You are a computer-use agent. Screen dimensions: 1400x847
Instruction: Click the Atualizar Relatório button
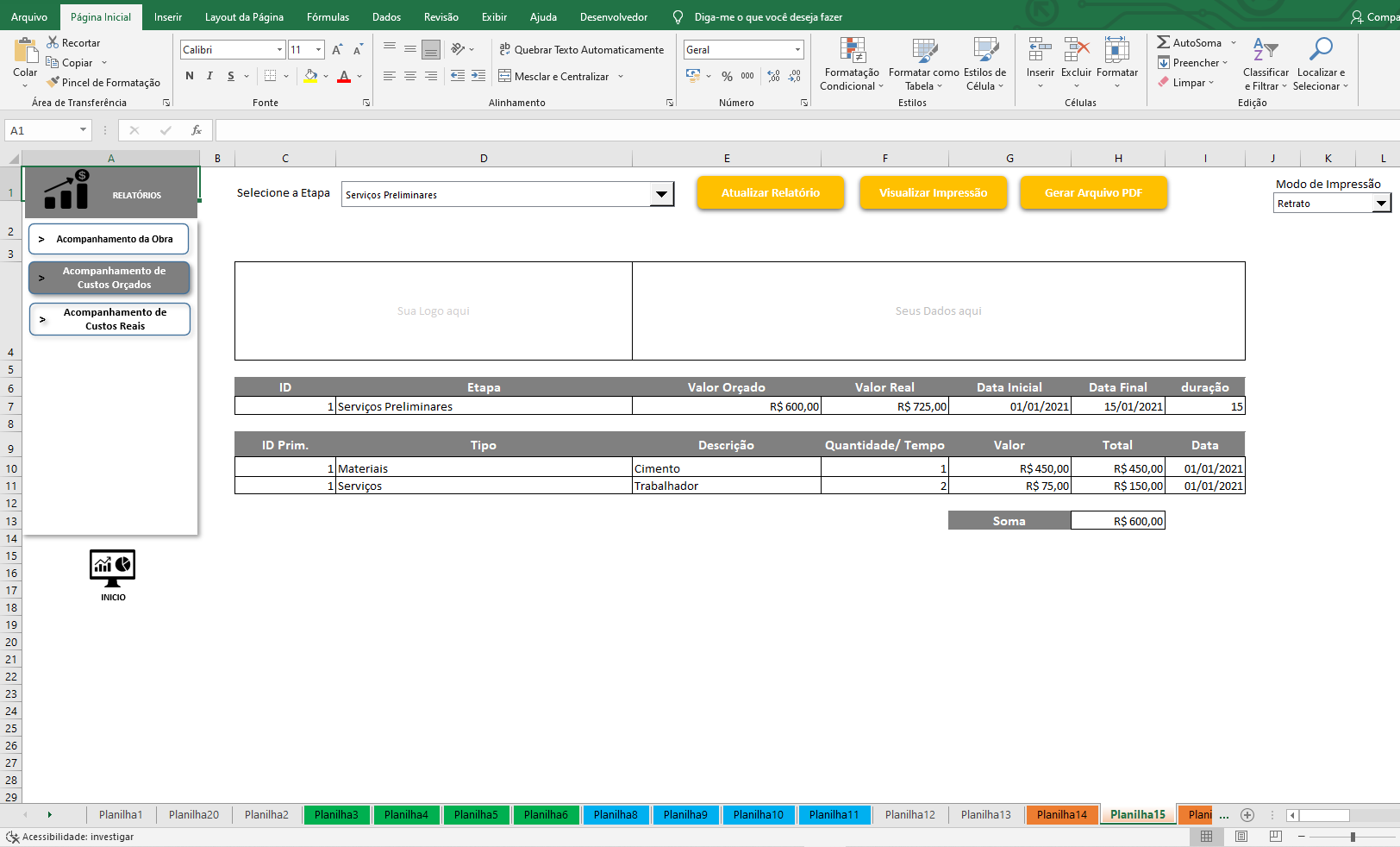click(x=770, y=193)
